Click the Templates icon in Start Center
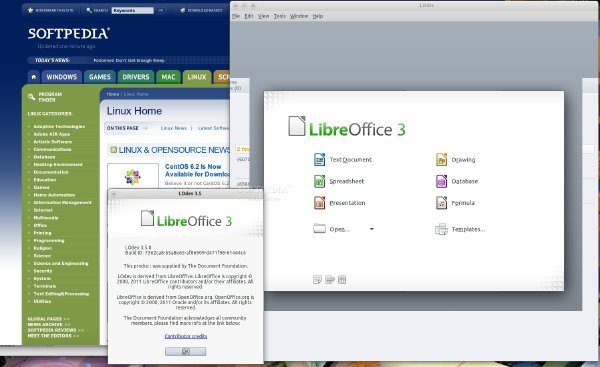The width and height of the screenshot is (600, 367). [441, 229]
